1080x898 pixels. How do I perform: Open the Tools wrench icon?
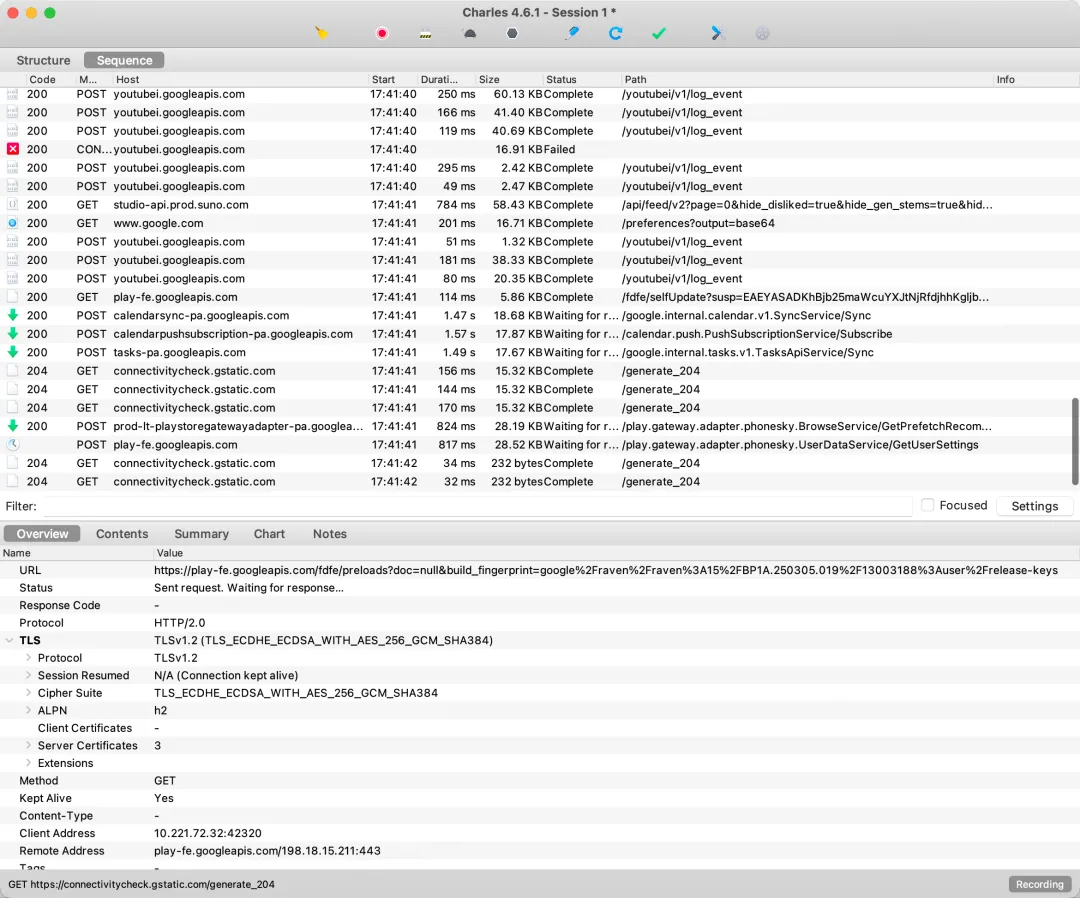[718, 33]
